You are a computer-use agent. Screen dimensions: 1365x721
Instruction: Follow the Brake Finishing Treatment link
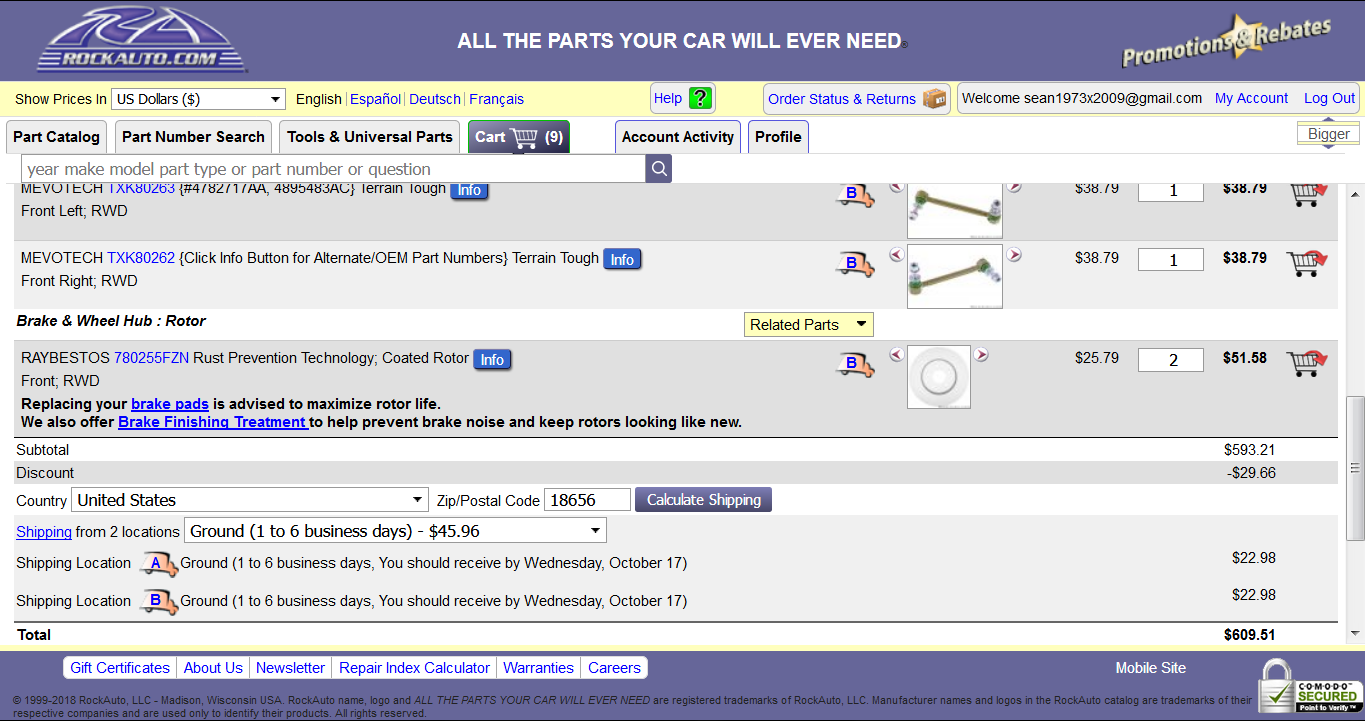(213, 422)
